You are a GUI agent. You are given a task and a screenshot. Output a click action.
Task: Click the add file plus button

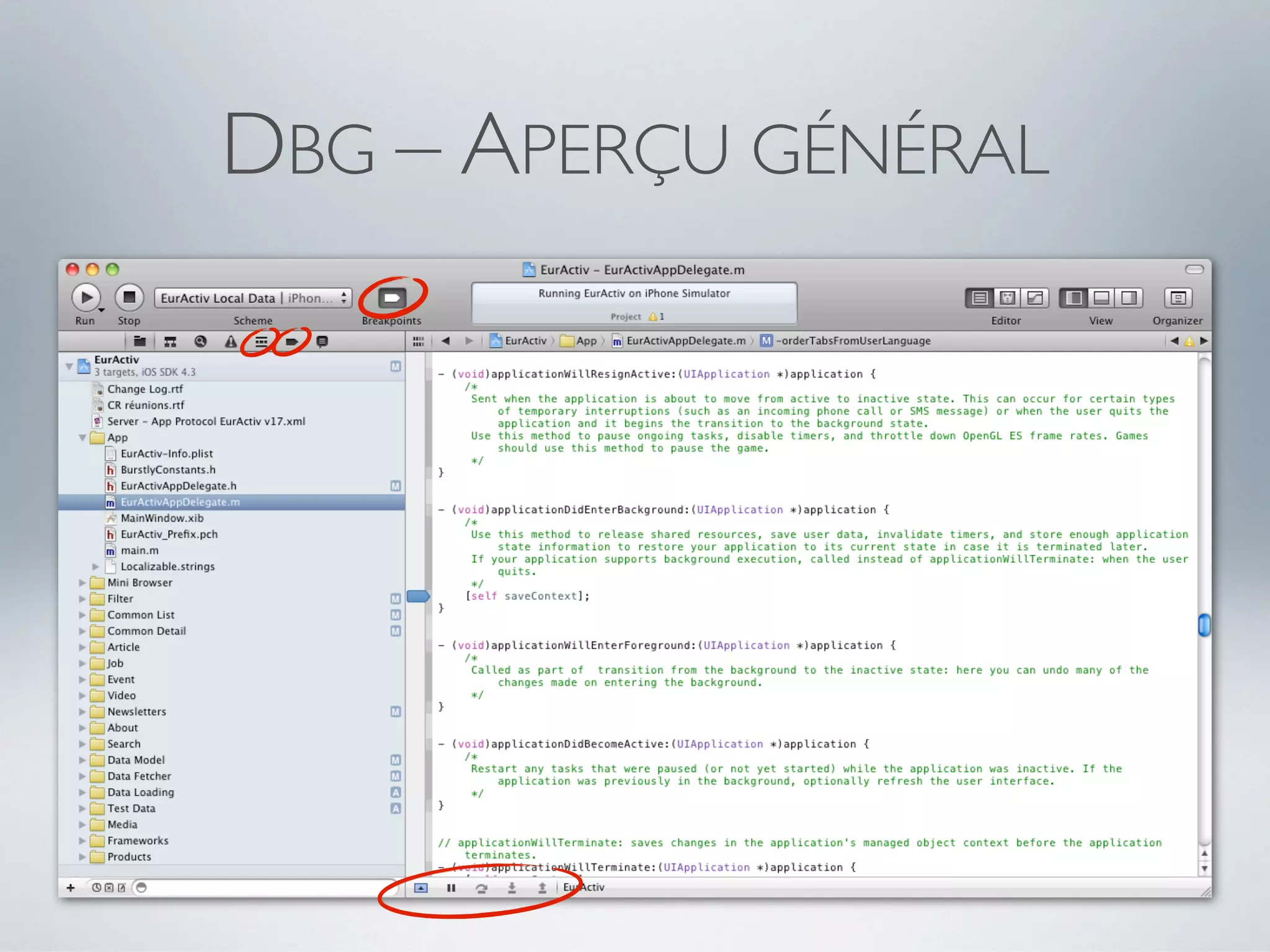[x=71, y=888]
